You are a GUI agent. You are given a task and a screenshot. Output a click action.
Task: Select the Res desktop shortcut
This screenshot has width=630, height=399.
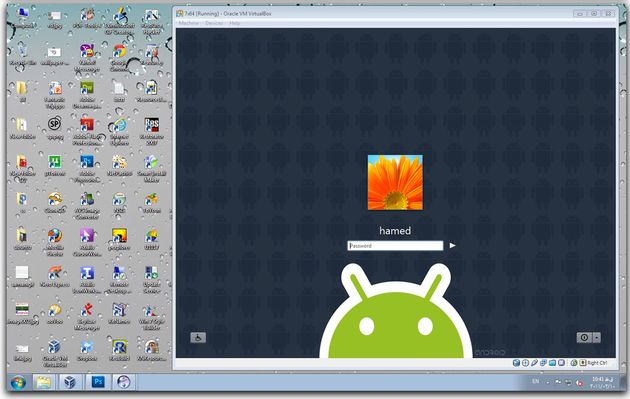(x=151, y=131)
